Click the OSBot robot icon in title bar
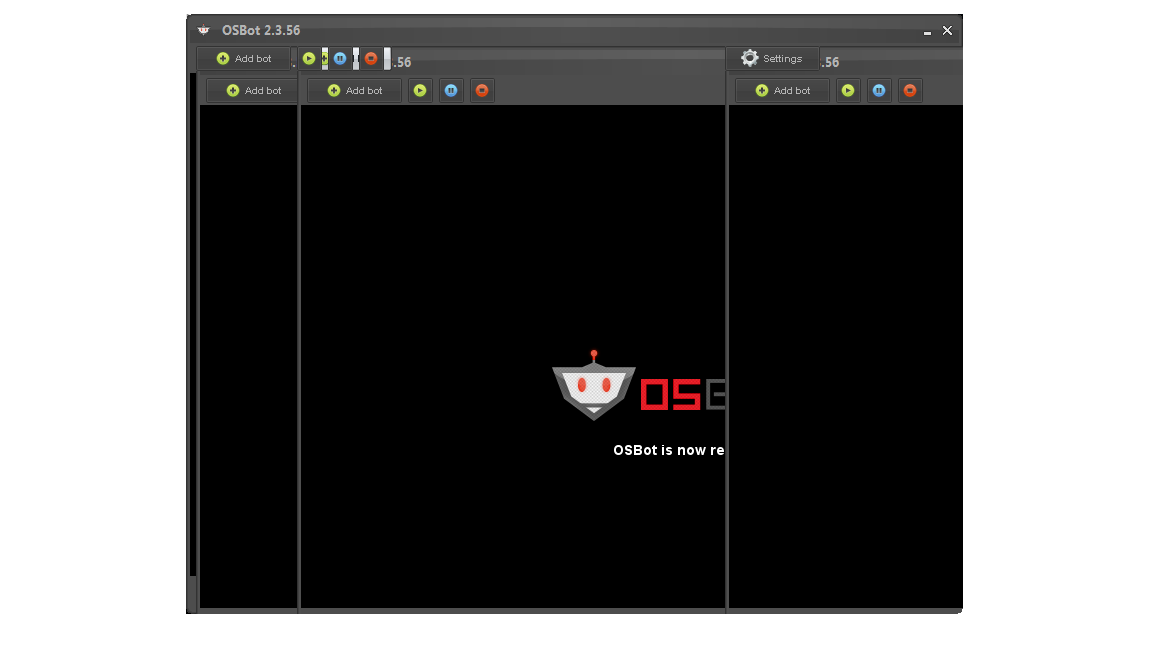Viewport: 1175px width, 648px height. click(x=204, y=30)
